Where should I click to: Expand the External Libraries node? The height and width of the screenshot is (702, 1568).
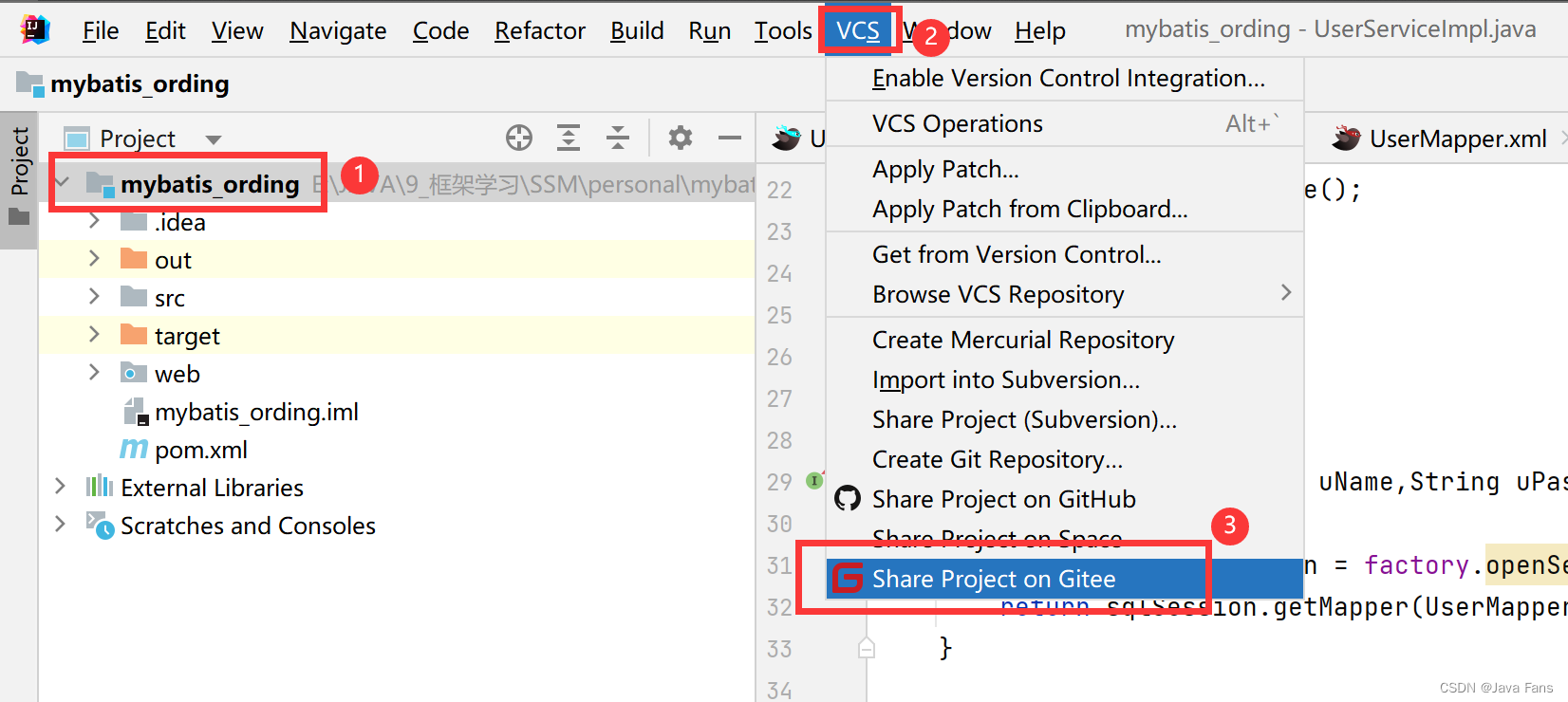(x=60, y=487)
